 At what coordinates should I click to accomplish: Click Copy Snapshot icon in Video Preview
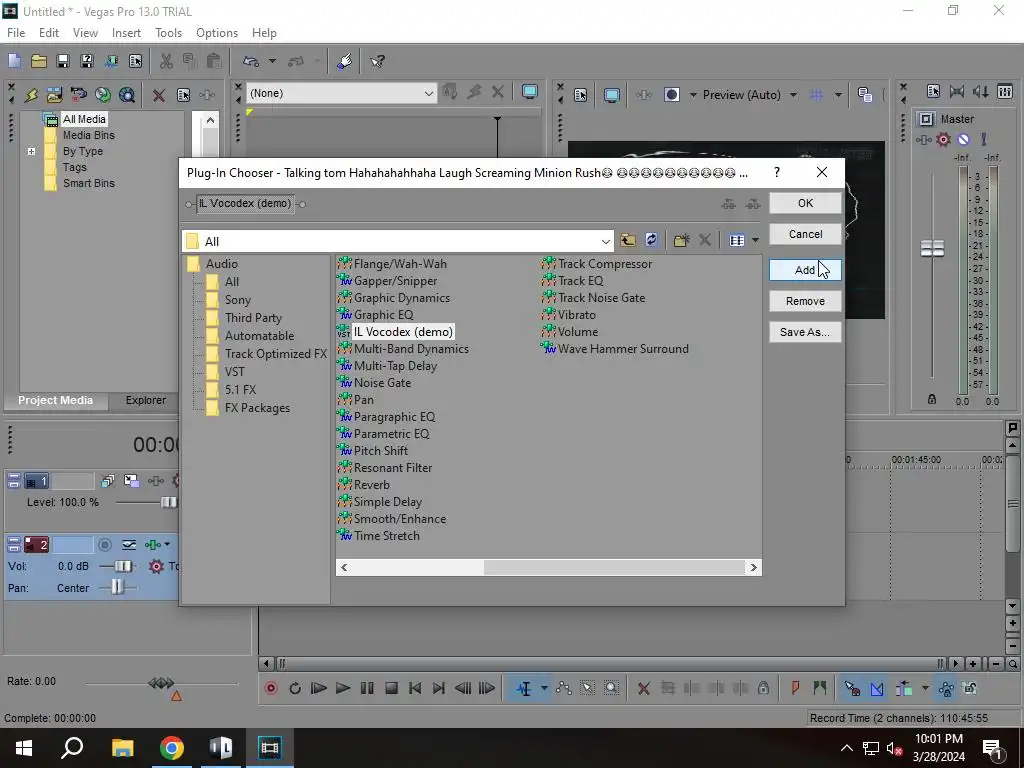coord(865,95)
